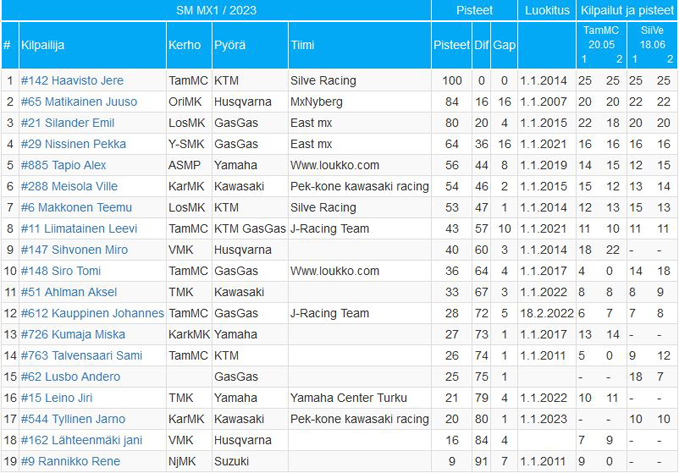Open rider link #142 Haavisto Jere
679x473 pixels.
coord(72,81)
